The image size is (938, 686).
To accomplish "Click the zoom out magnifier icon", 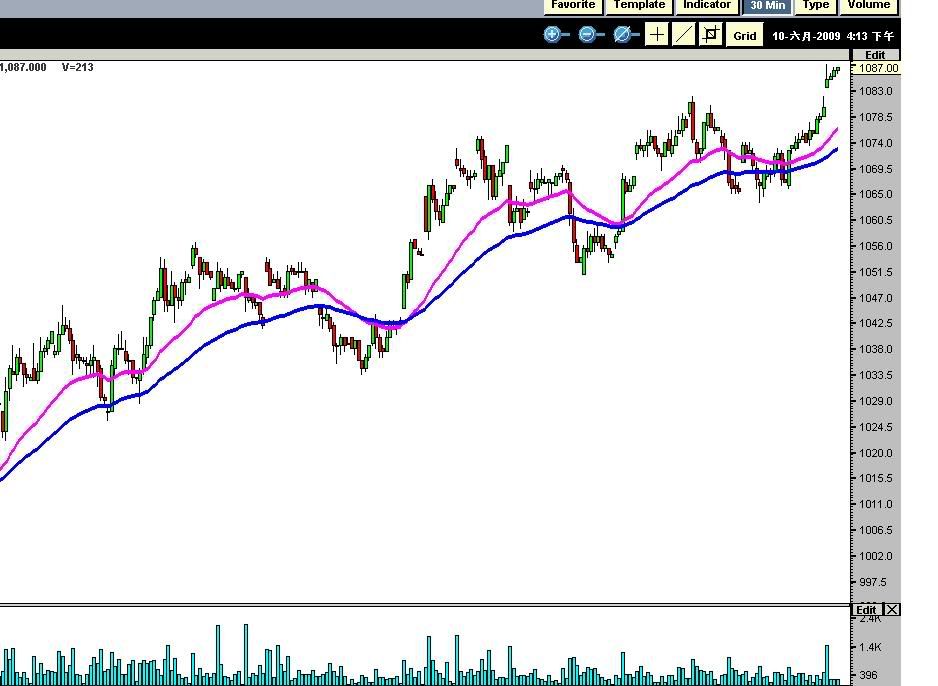I will coord(589,35).
